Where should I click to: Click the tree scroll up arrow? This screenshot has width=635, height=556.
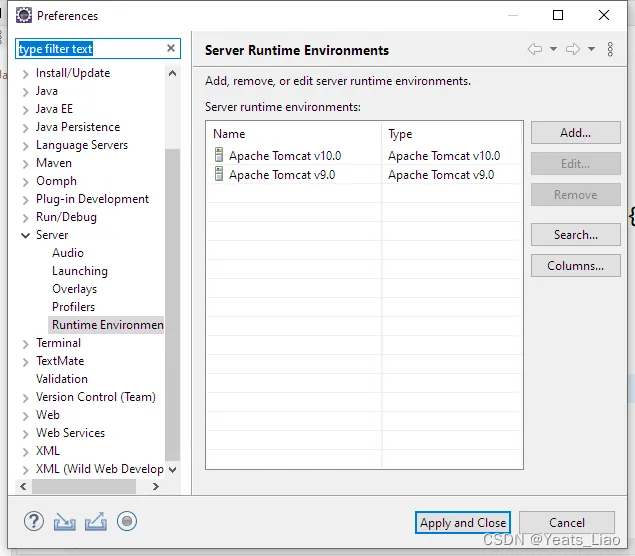[173, 73]
